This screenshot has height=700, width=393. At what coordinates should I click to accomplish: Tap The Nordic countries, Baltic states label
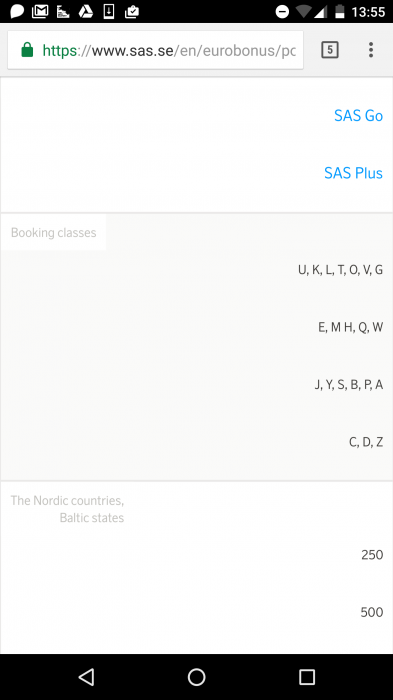point(67,509)
